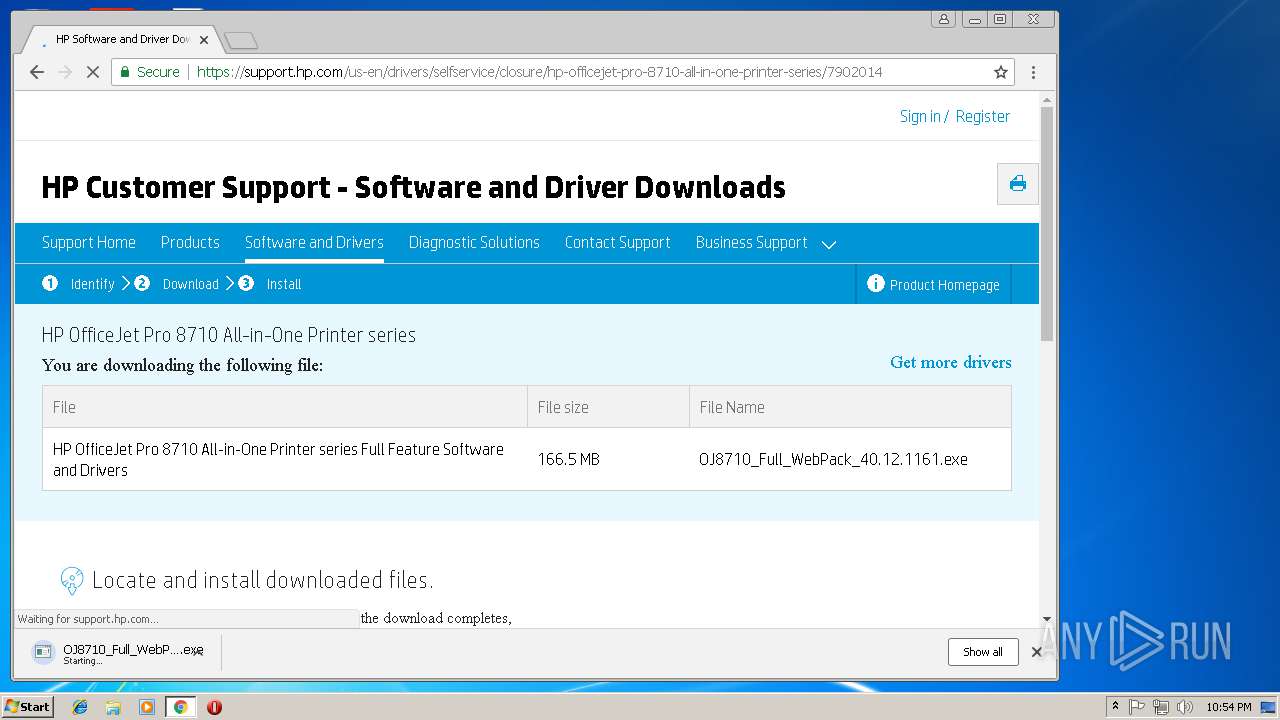Click the Get more drivers link
The width and height of the screenshot is (1280, 720).
pos(951,362)
